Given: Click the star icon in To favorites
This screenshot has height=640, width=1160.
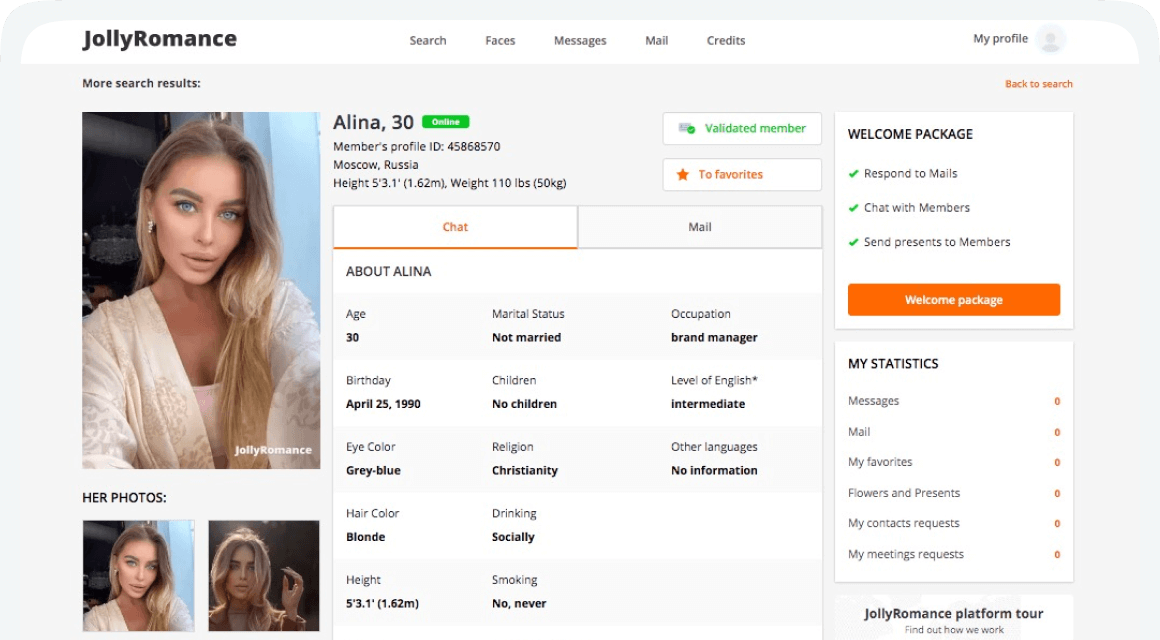Looking at the screenshot, I should coord(683,175).
